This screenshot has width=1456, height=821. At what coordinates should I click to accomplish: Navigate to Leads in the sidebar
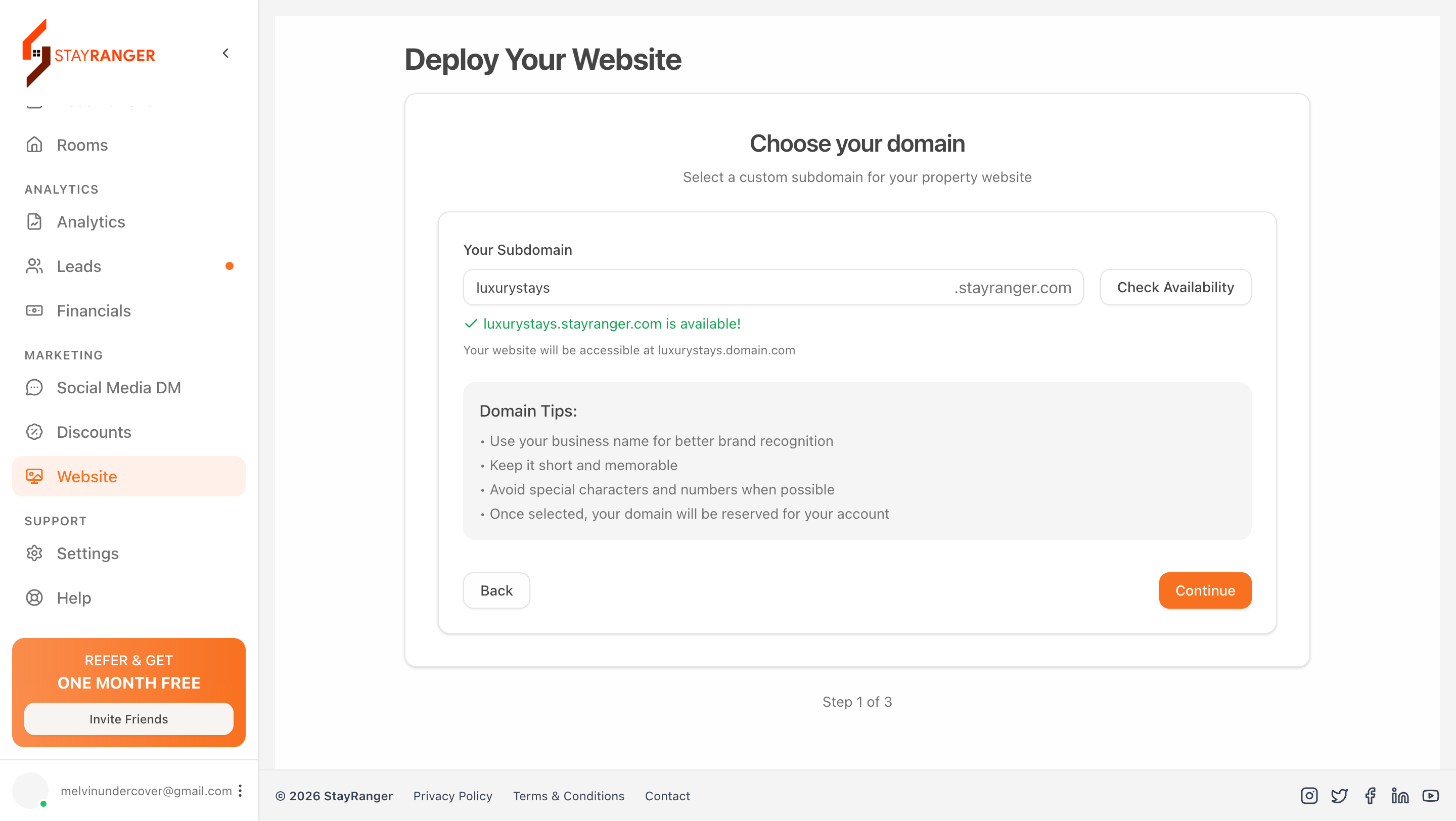[78, 266]
